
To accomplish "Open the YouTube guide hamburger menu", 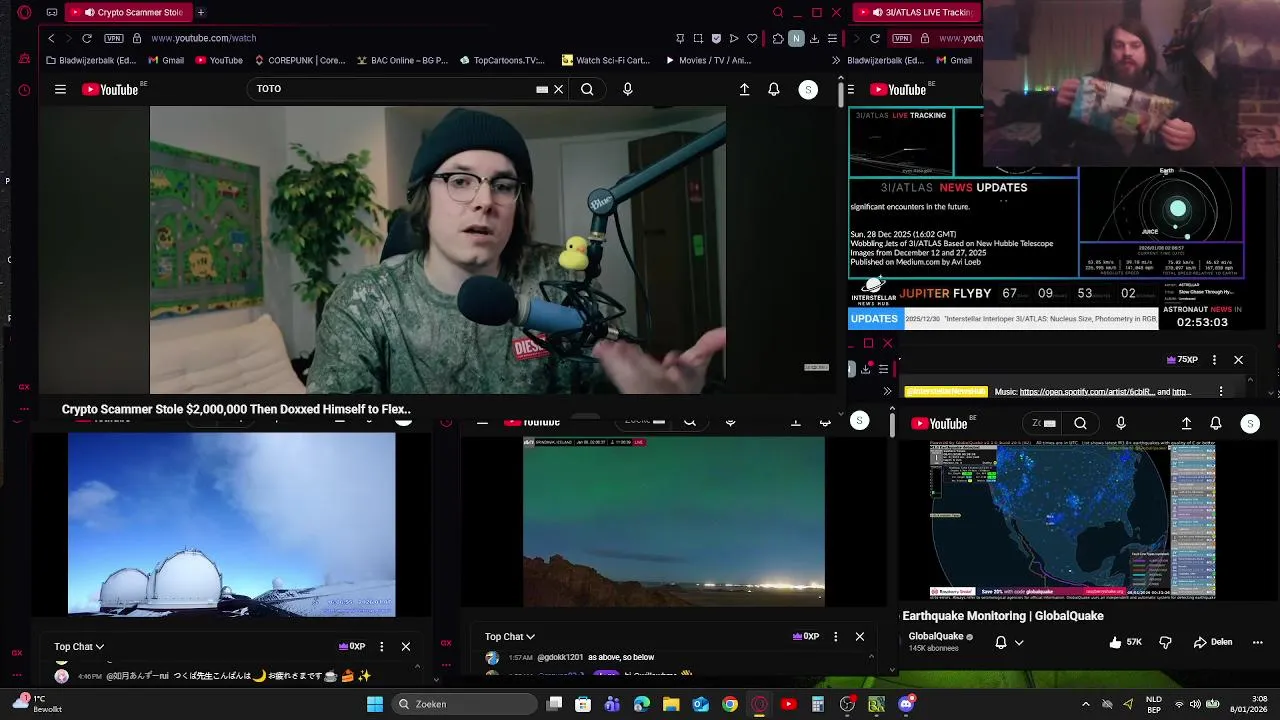I will (60, 89).
